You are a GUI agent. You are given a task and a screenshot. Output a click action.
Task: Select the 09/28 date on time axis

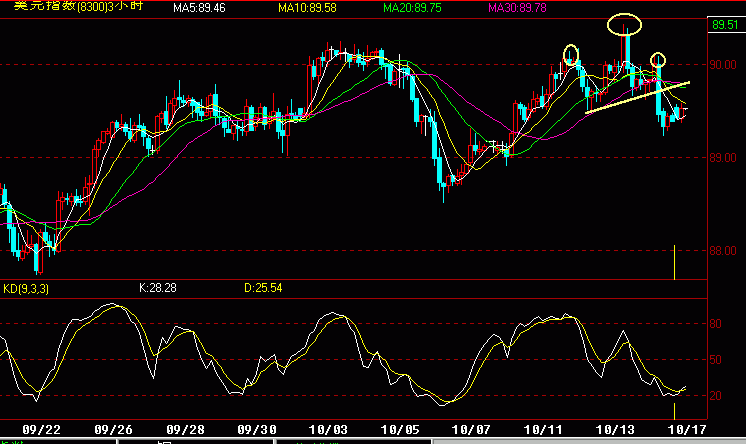click(x=185, y=430)
